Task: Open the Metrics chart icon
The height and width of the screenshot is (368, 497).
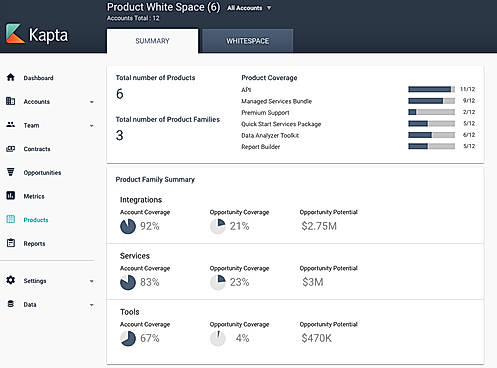Action: pos(11,196)
